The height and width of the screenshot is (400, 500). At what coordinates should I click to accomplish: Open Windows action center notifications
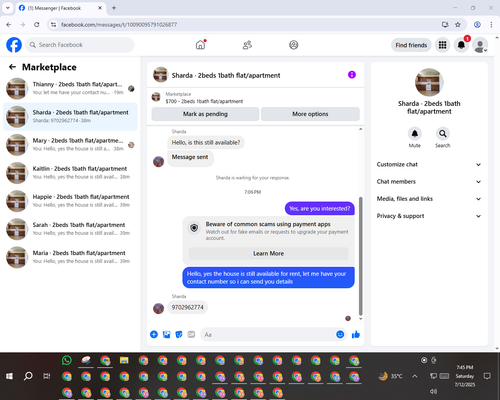point(487,376)
